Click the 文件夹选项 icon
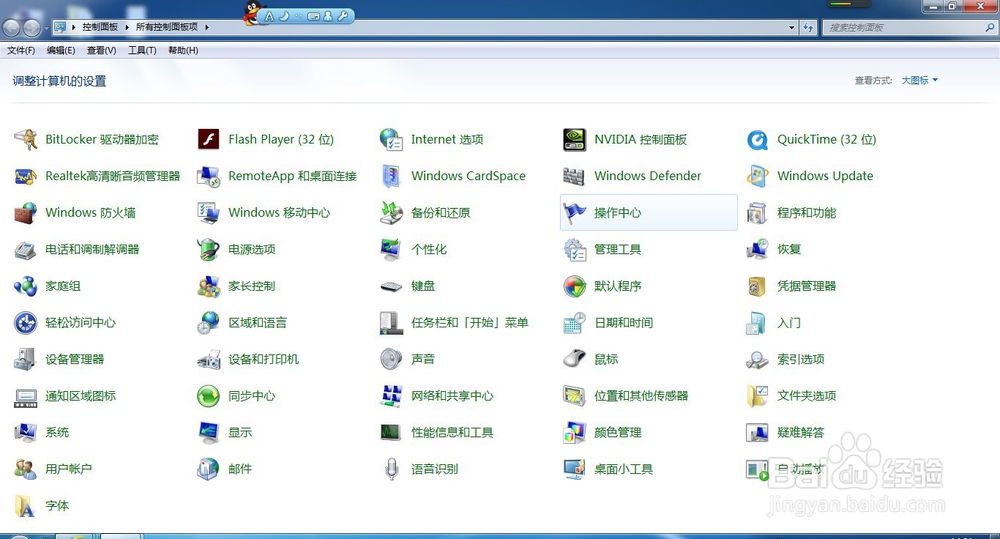This screenshot has height=539, width=1000. point(757,396)
